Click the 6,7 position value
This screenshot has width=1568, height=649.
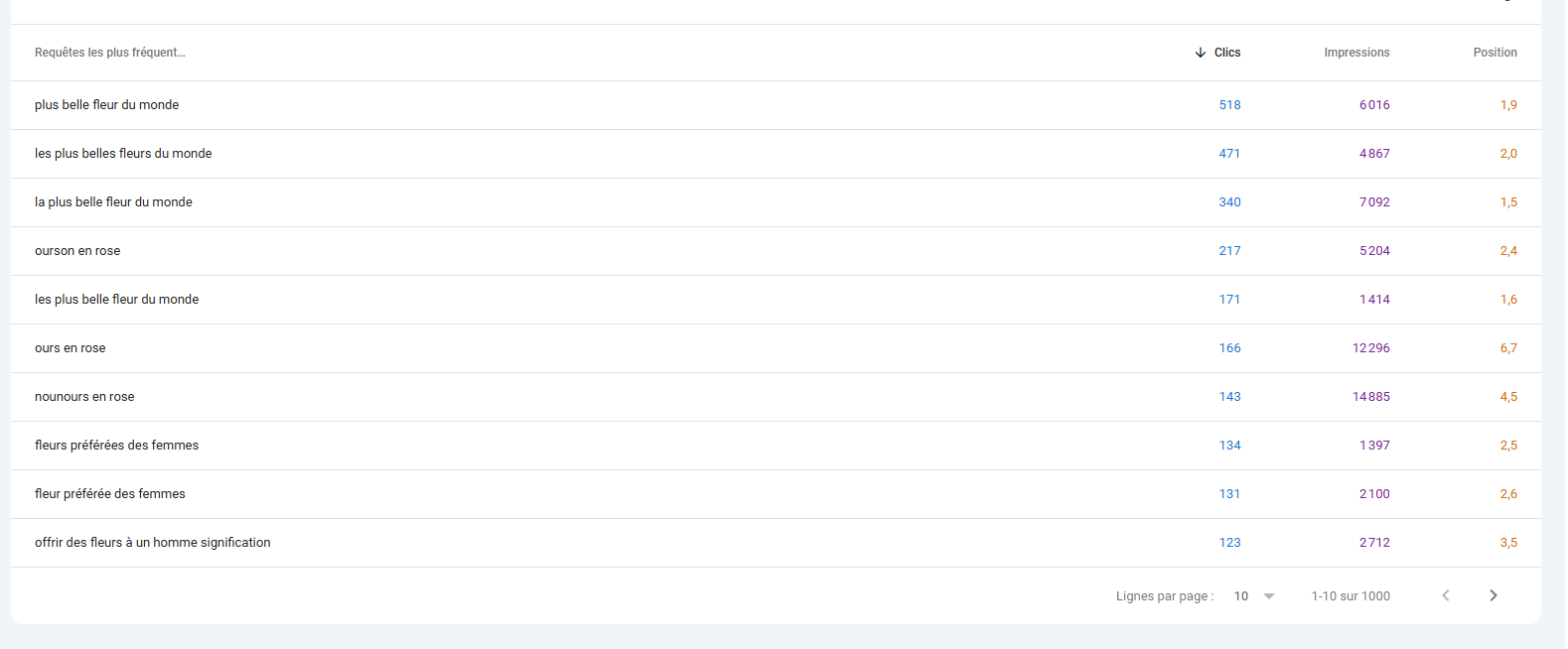1508,348
